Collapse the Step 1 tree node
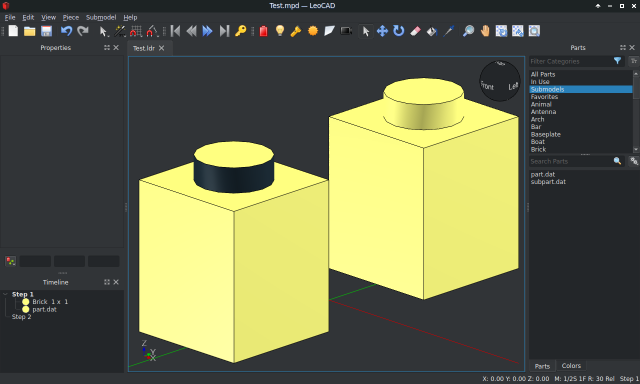Viewport: 640px width, 384px height. (x=5, y=294)
